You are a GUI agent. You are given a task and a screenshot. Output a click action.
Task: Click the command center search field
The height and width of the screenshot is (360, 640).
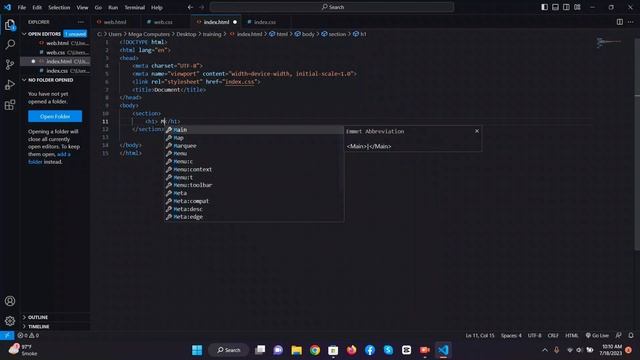pyautogui.click(x=332, y=7)
